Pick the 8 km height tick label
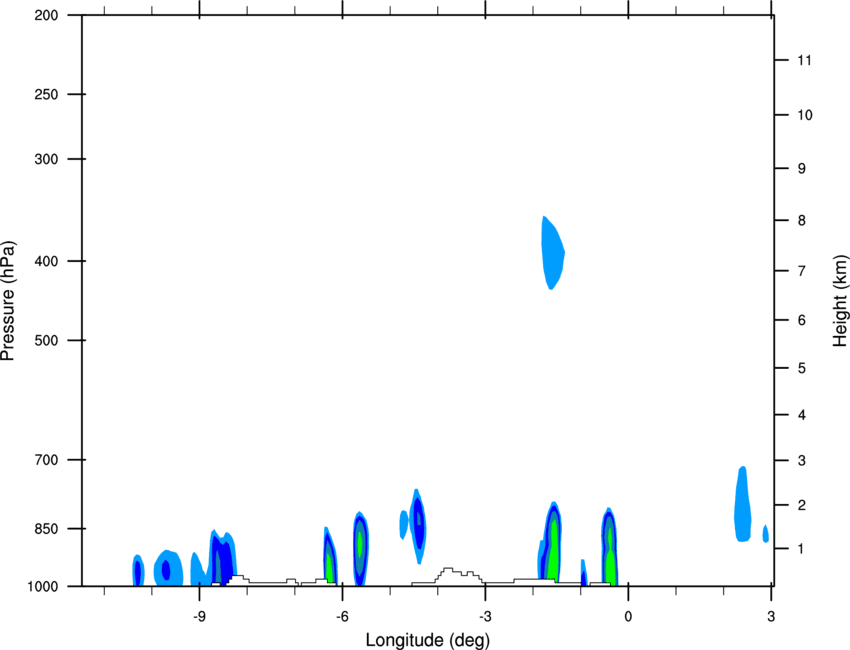Image resolution: width=850 pixels, height=650 pixels. point(802,221)
